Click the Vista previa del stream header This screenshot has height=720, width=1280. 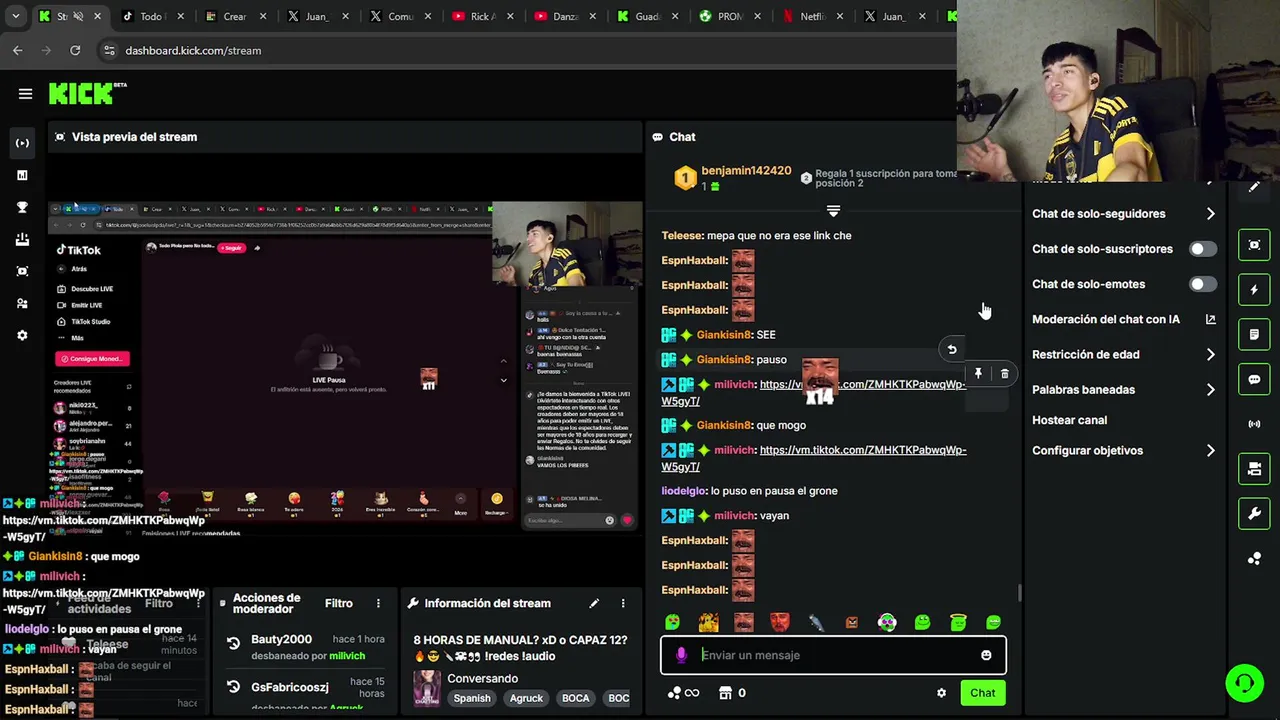click(134, 137)
